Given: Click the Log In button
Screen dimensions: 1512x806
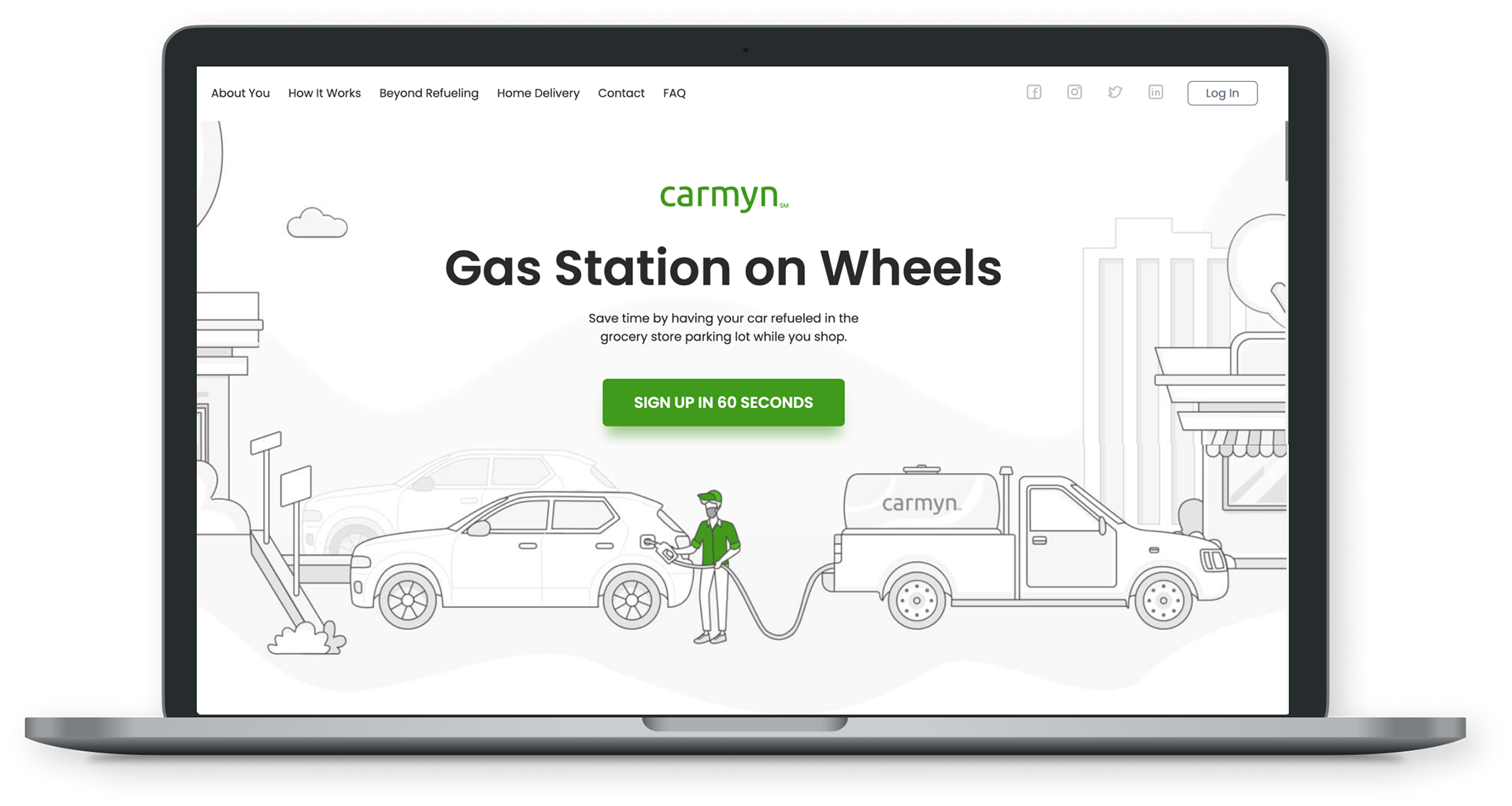Looking at the screenshot, I should pos(1222,93).
